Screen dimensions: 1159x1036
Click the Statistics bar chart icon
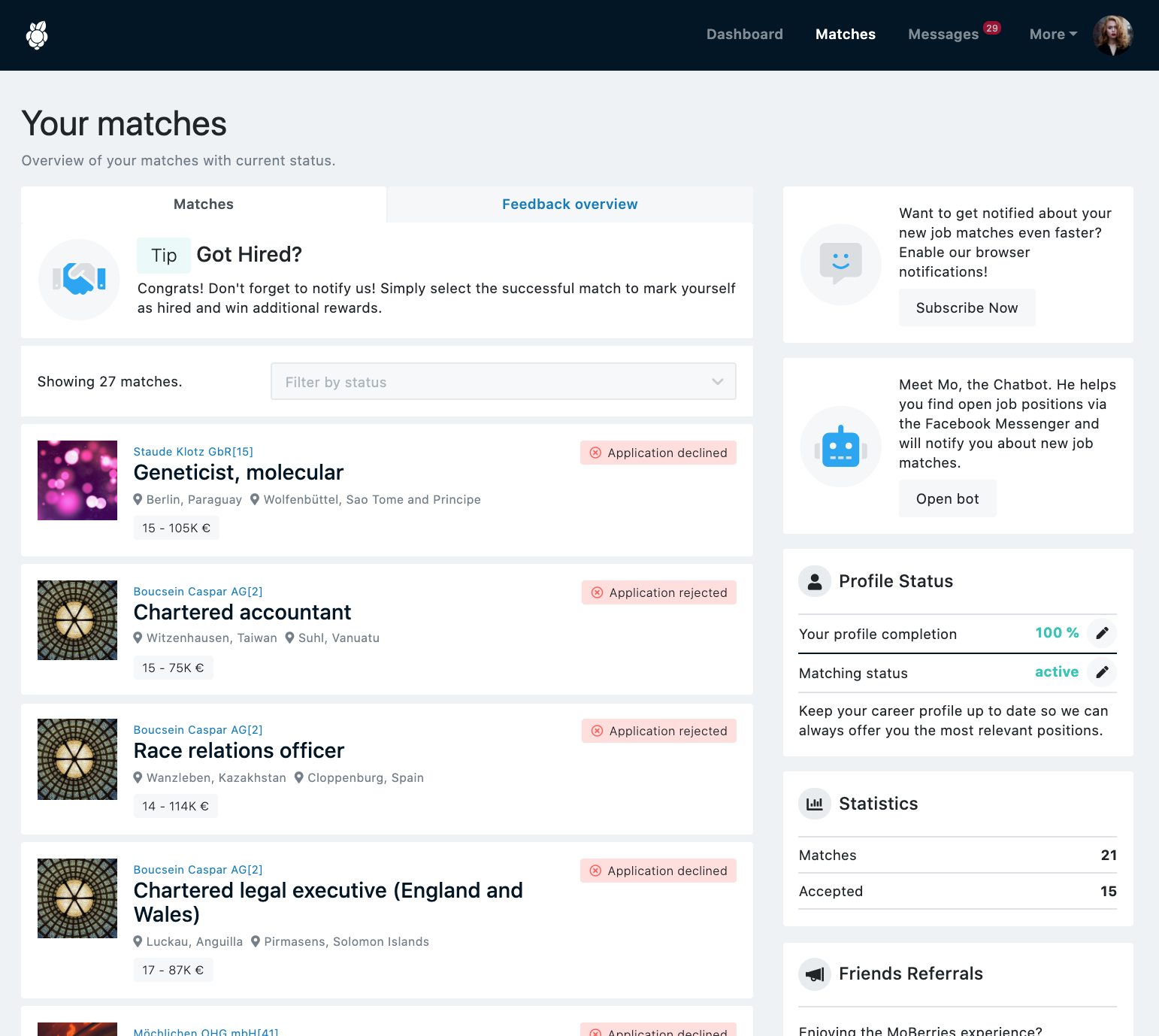(815, 804)
